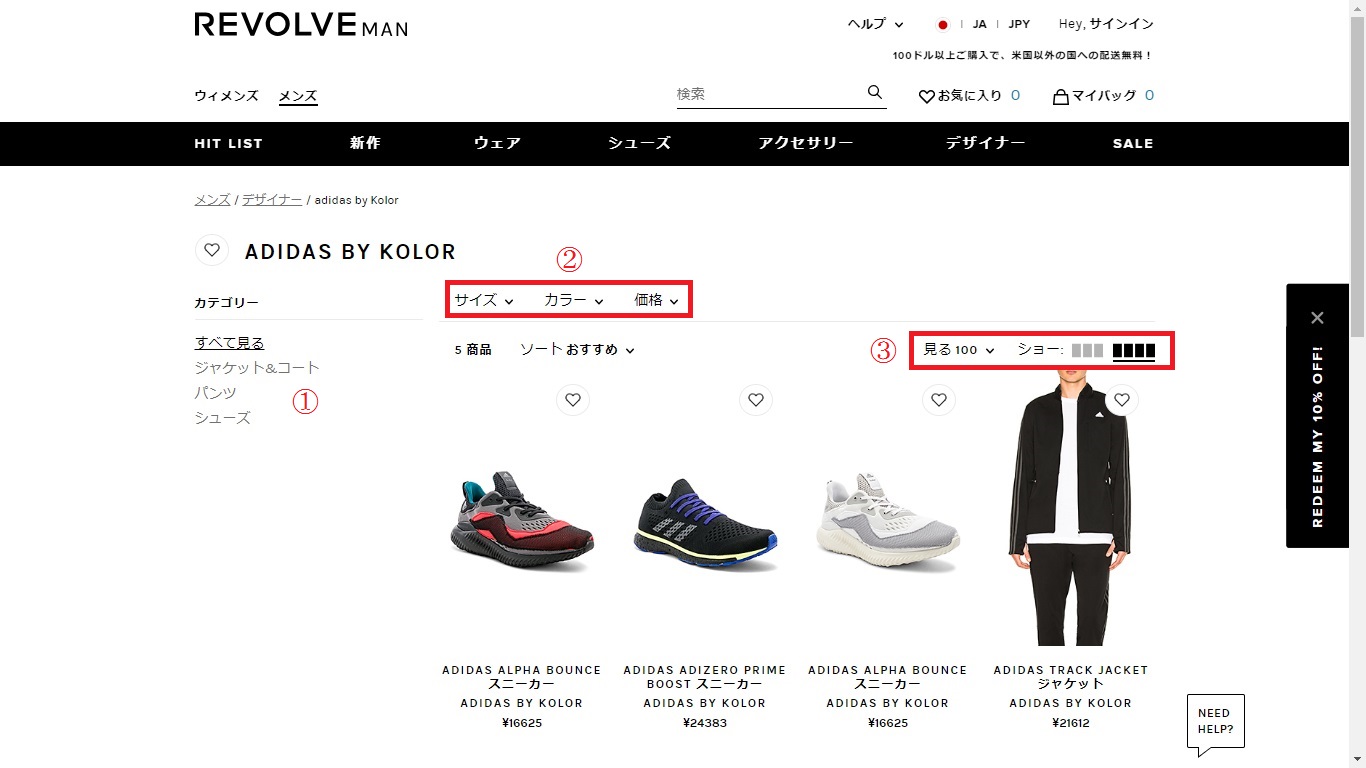The image size is (1366, 768).
Task: Click the search magnifier icon
Action: coord(875,92)
